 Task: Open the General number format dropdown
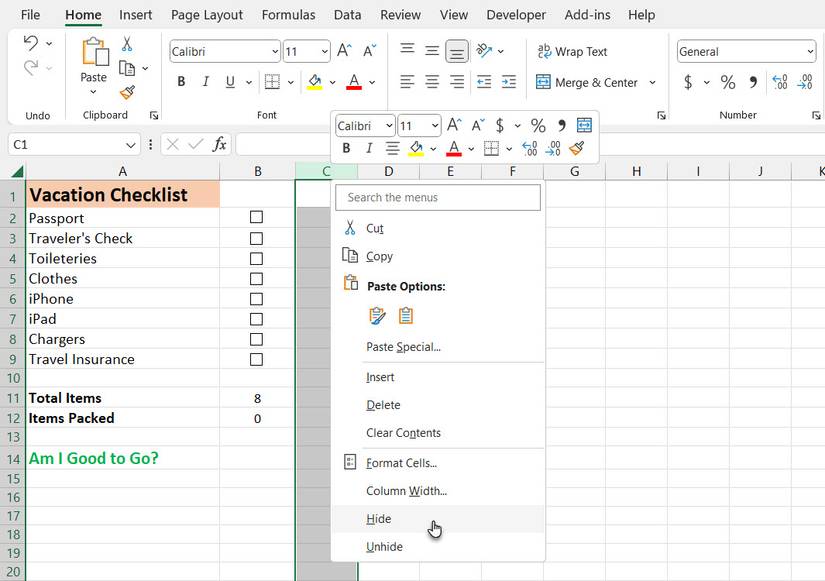pos(810,52)
